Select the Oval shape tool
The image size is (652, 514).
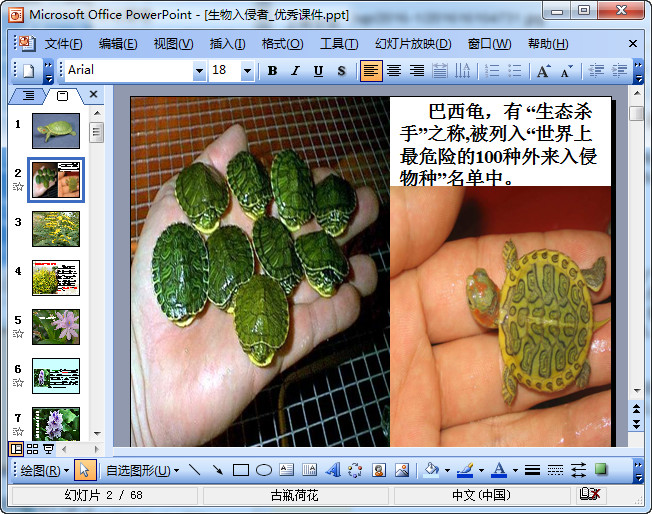pyautogui.click(x=264, y=470)
